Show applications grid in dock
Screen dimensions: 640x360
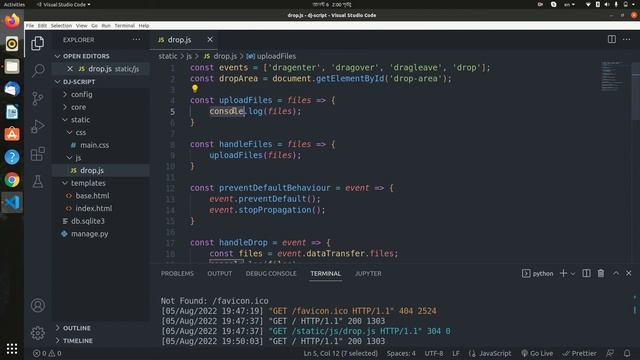coord(12,348)
